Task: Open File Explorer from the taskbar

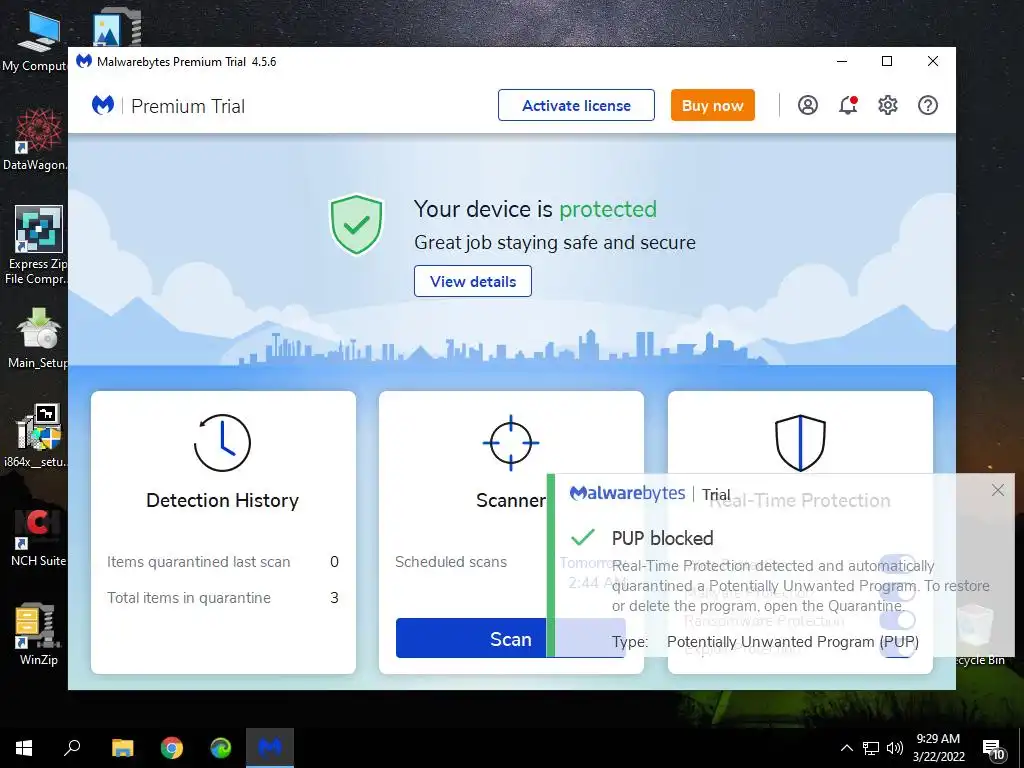Action: click(x=122, y=748)
